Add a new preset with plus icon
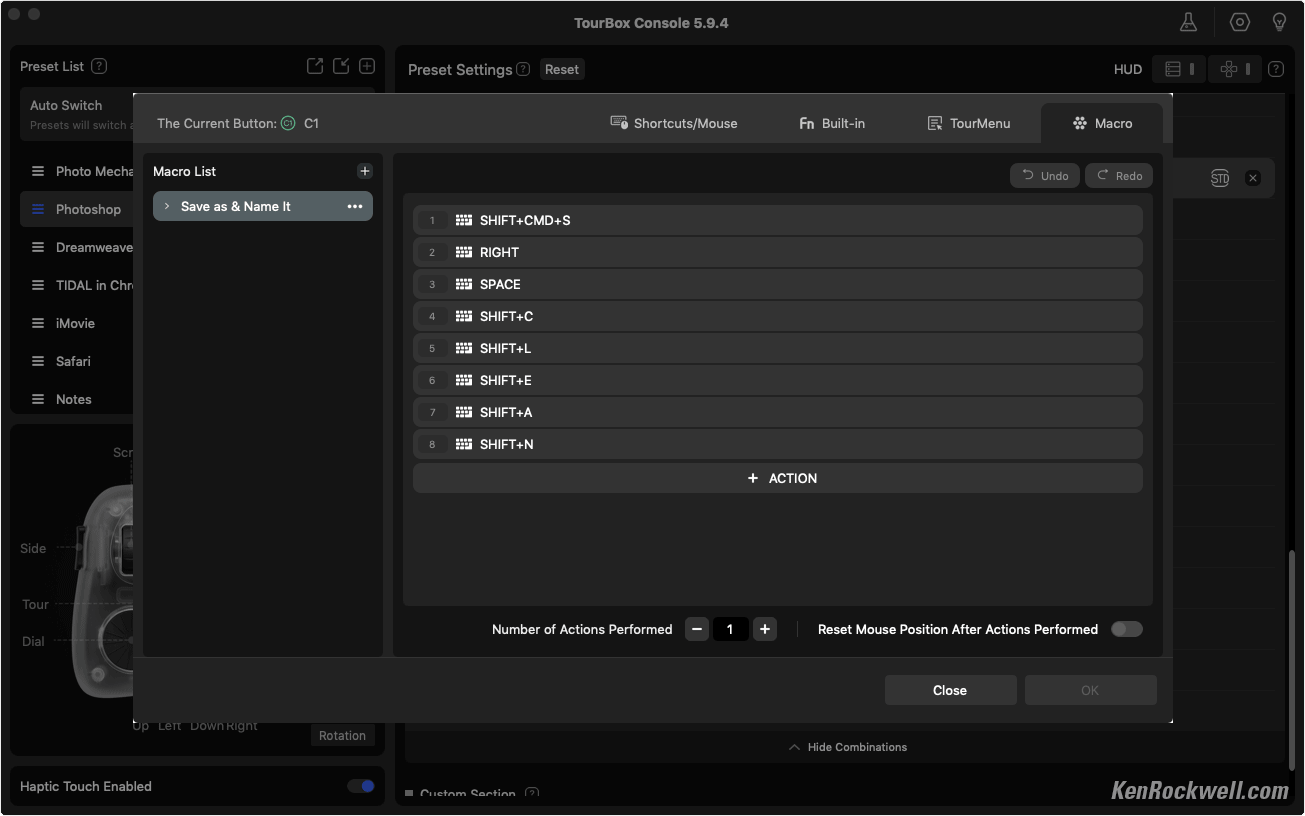Image resolution: width=1305 pixels, height=816 pixels. coord(367,66)
